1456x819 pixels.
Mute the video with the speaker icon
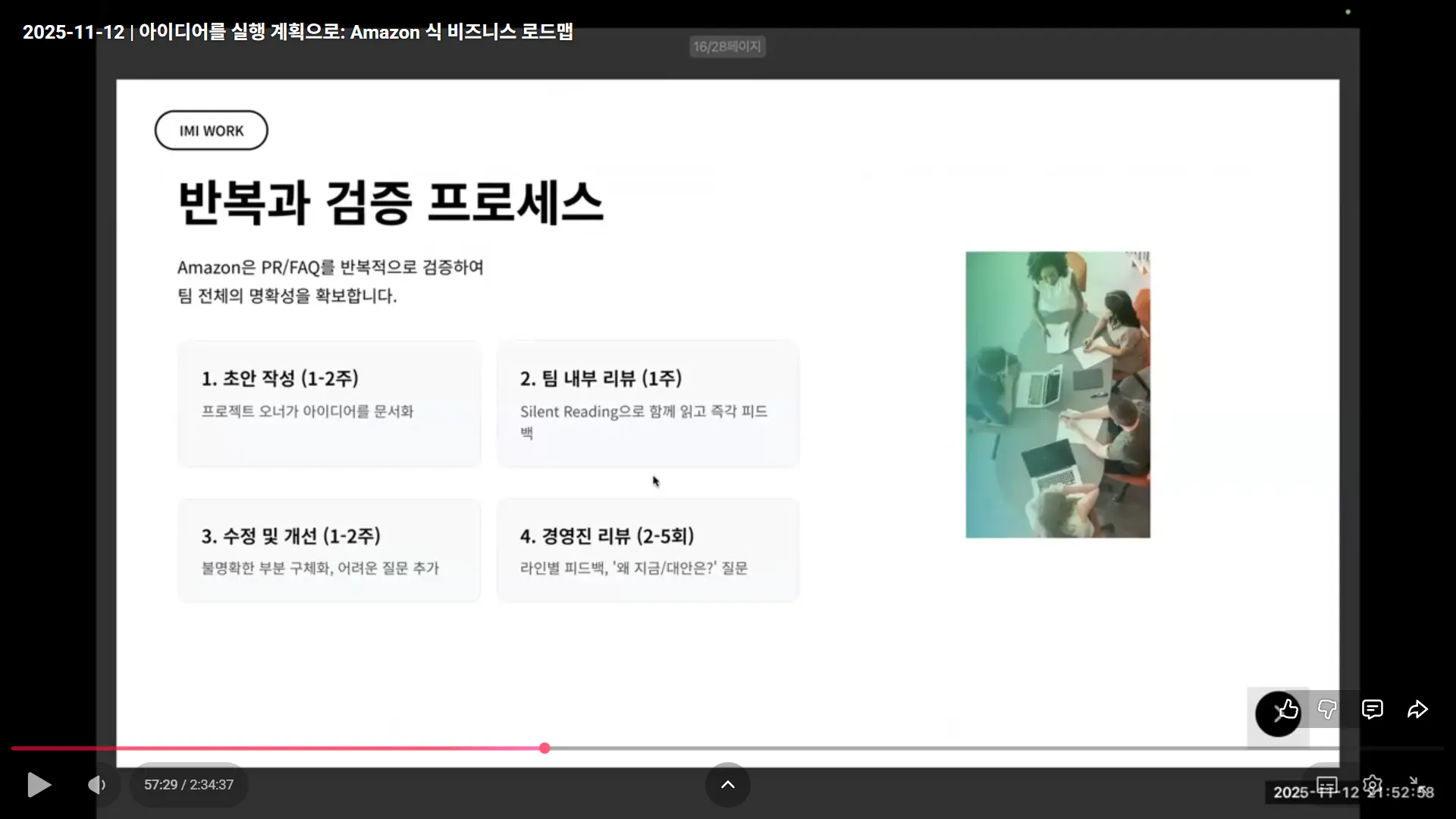97,785
